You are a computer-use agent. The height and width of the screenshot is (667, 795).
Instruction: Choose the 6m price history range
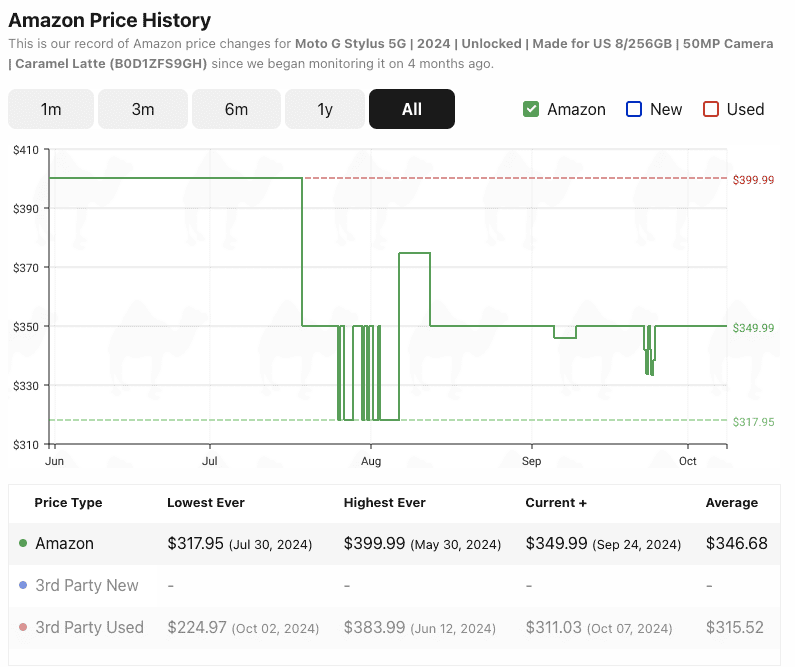coord(236,109)
